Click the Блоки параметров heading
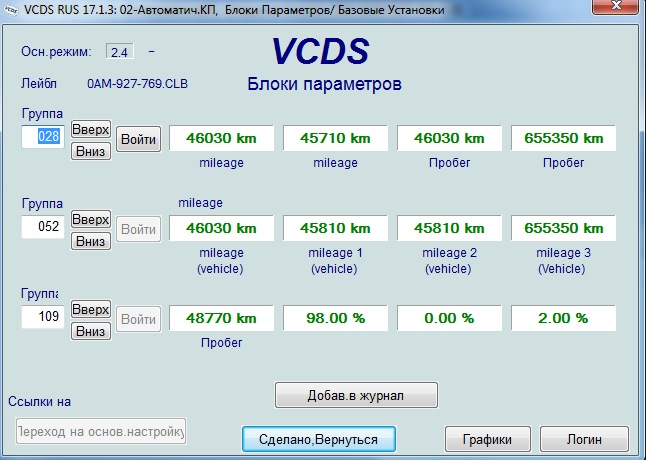 [324, 84]
